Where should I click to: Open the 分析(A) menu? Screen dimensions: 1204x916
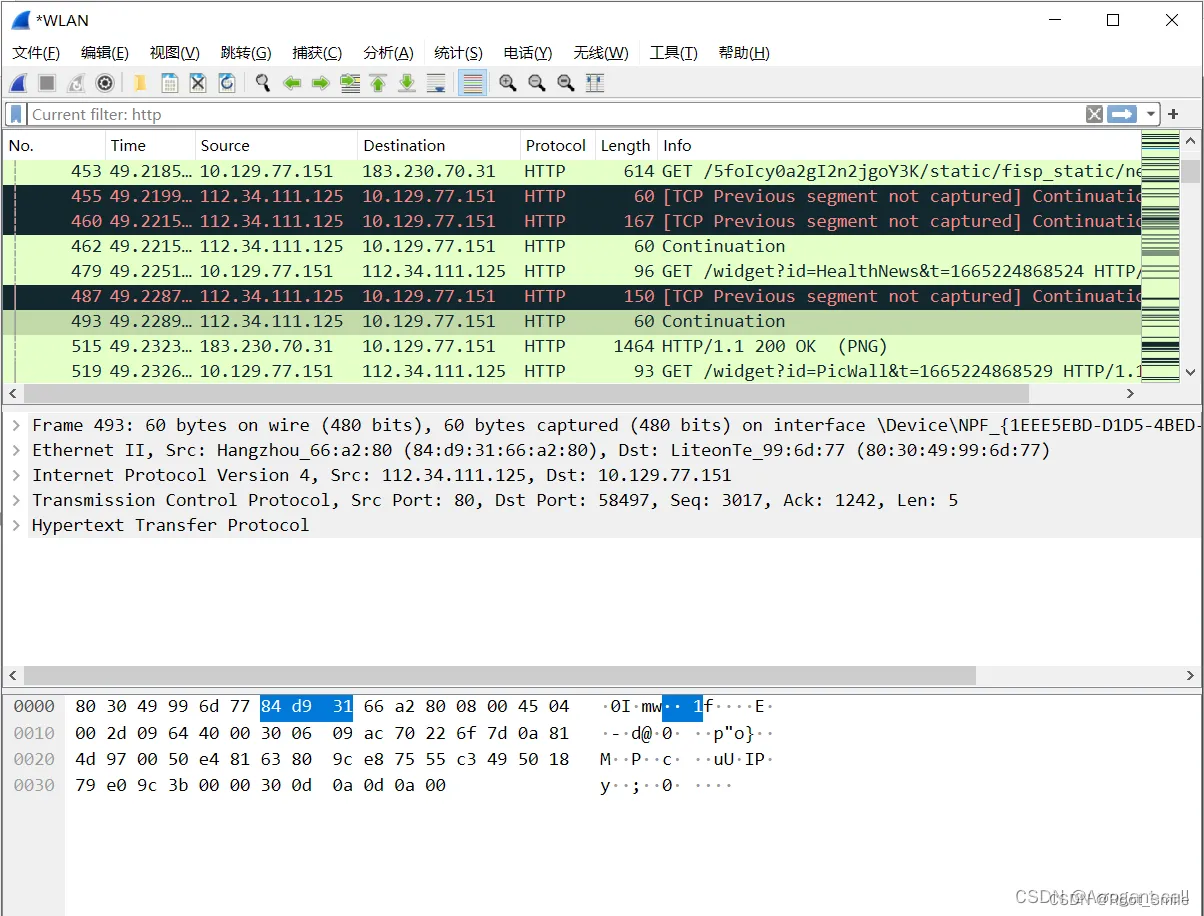[x=388, y=53]
